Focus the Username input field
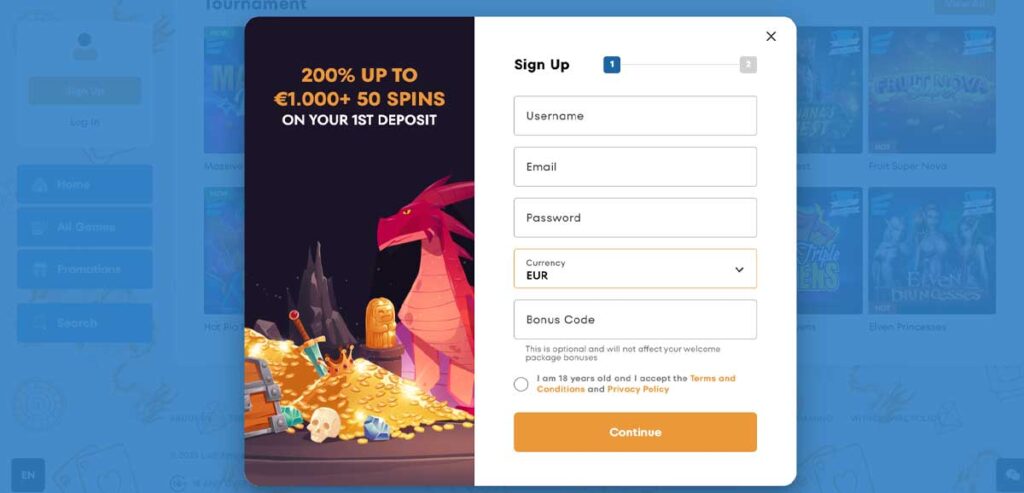Screen dimensions: 1024x493 pos(635,116)
